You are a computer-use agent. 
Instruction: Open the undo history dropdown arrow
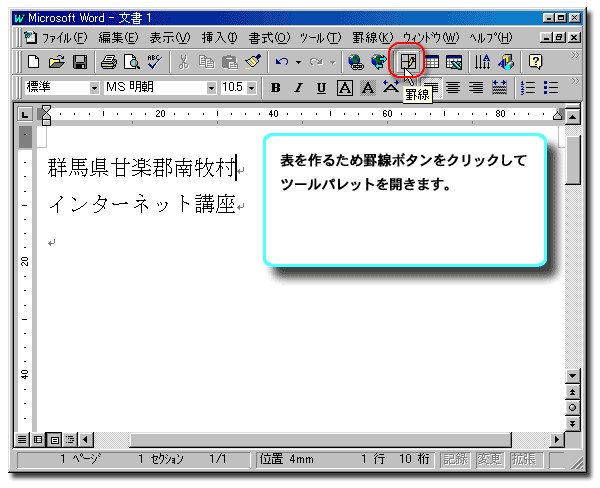298,62
